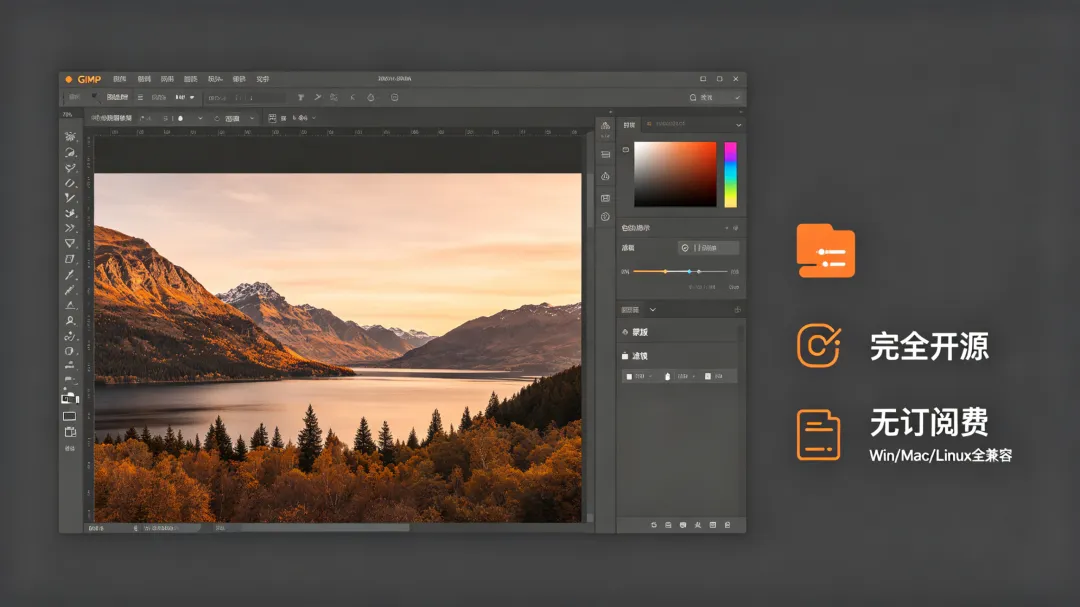1080x607 pixels.
Task: Click the vertical scrollbar right of the canvas
Action: click(x=590, y=329)
